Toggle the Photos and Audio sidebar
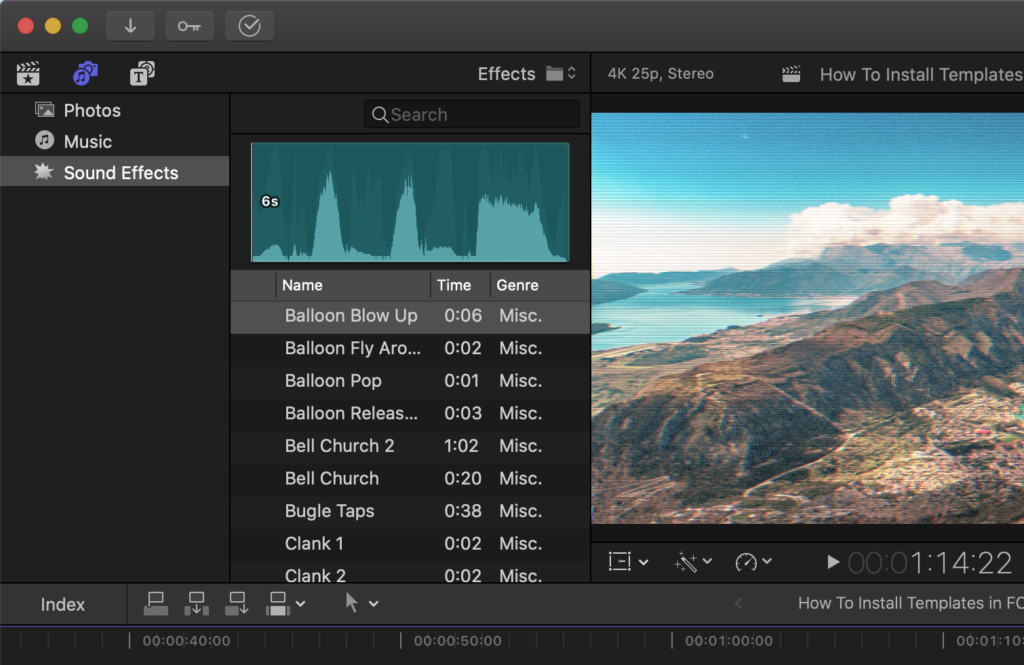This screenshot has height=665, width=1024. 85,74
